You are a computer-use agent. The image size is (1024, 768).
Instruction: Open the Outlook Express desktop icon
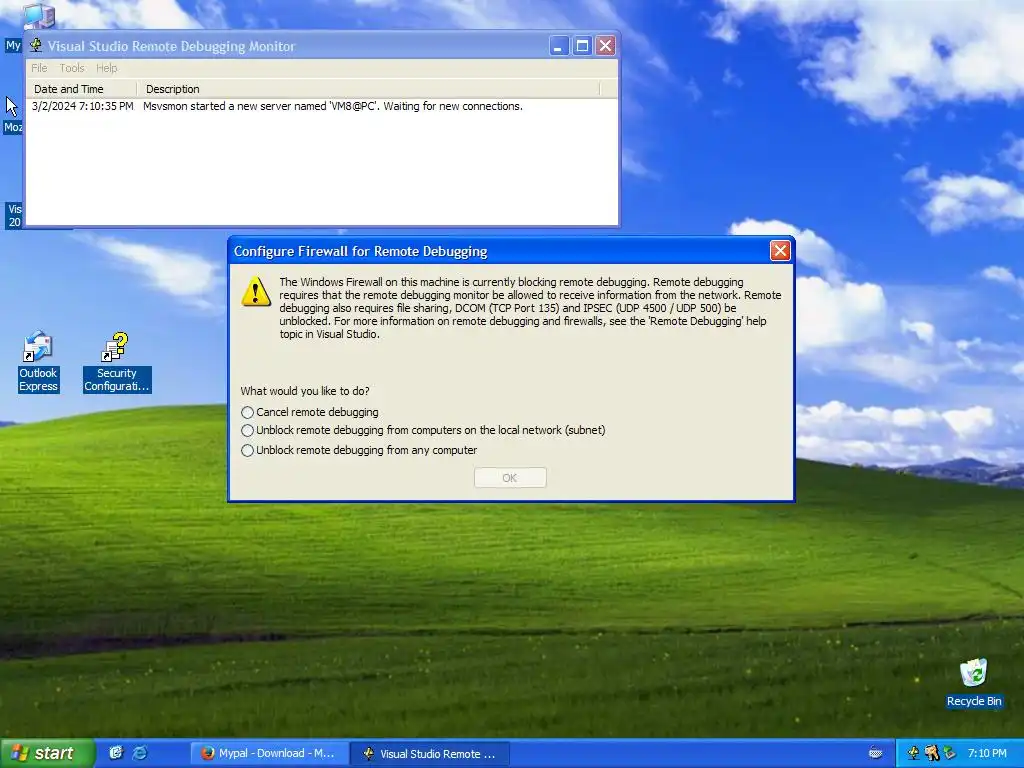(x=38, y=361)
